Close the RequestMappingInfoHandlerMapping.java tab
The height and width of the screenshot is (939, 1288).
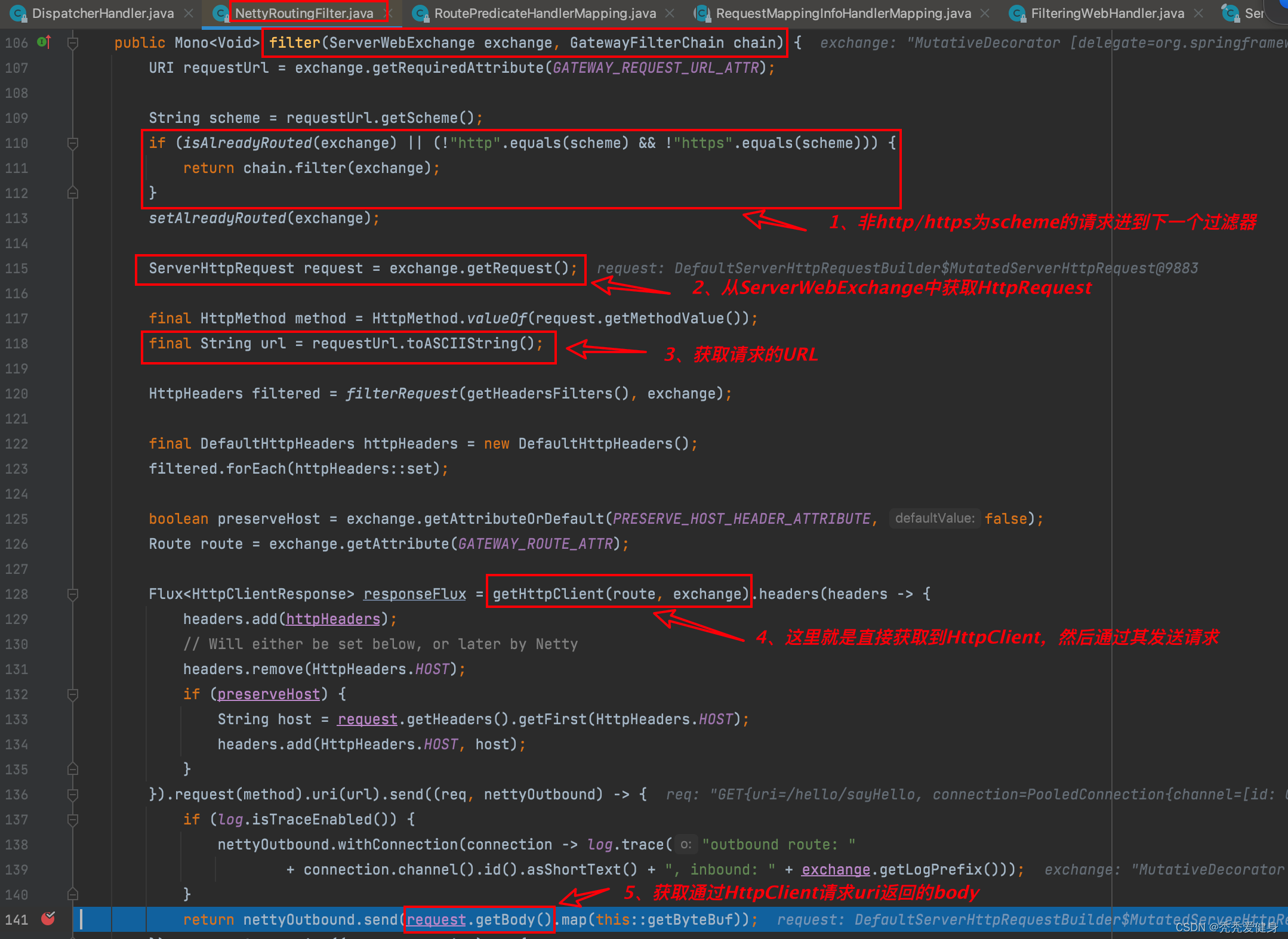tap(985, 13)
